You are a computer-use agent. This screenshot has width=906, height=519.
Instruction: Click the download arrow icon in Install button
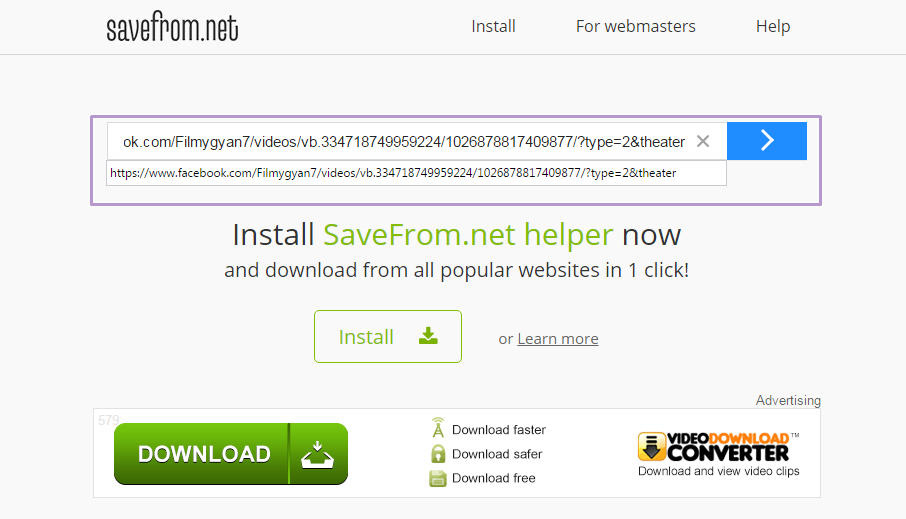[428, 336]
